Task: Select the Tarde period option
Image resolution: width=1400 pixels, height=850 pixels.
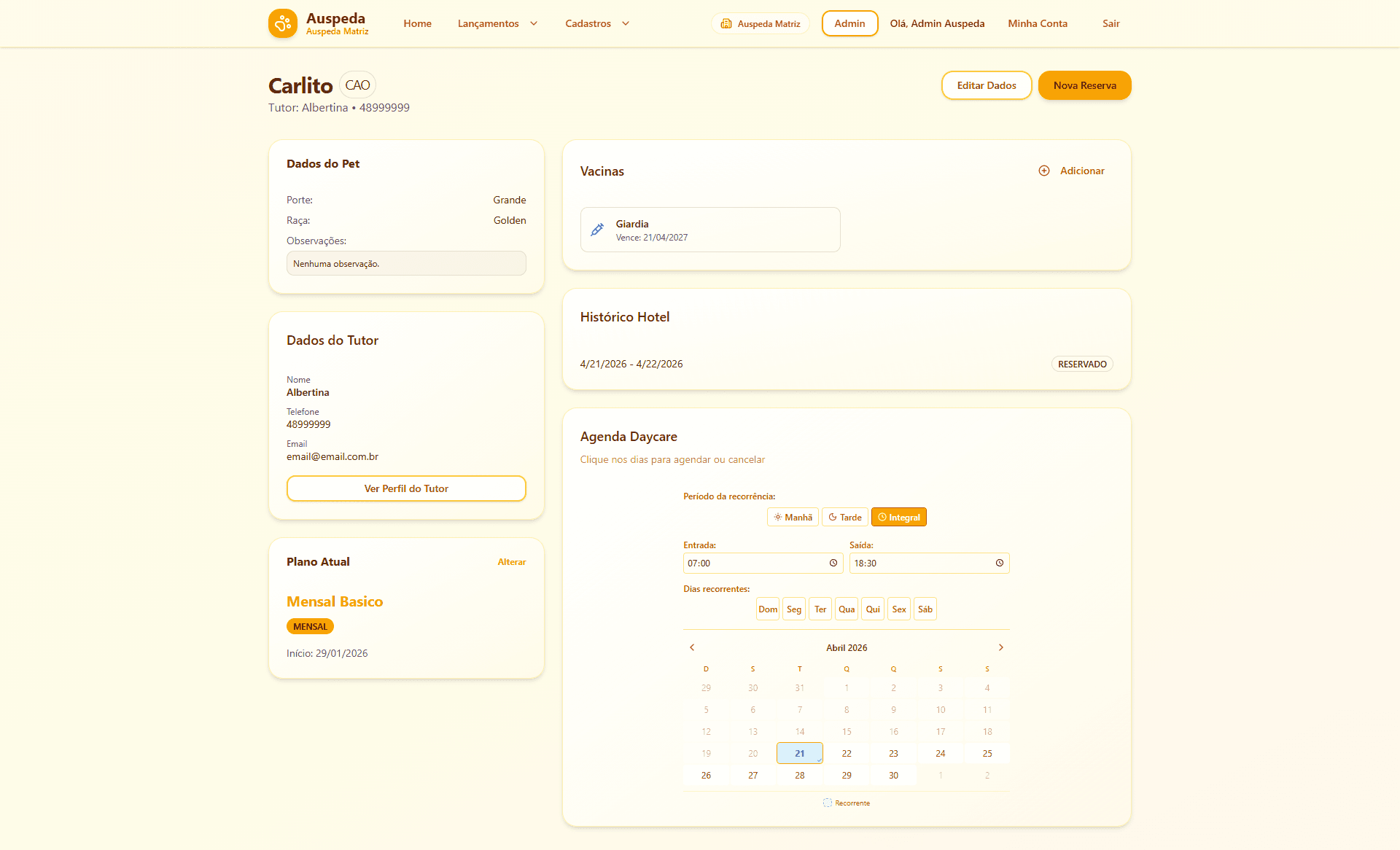Action: coord(844,517)
